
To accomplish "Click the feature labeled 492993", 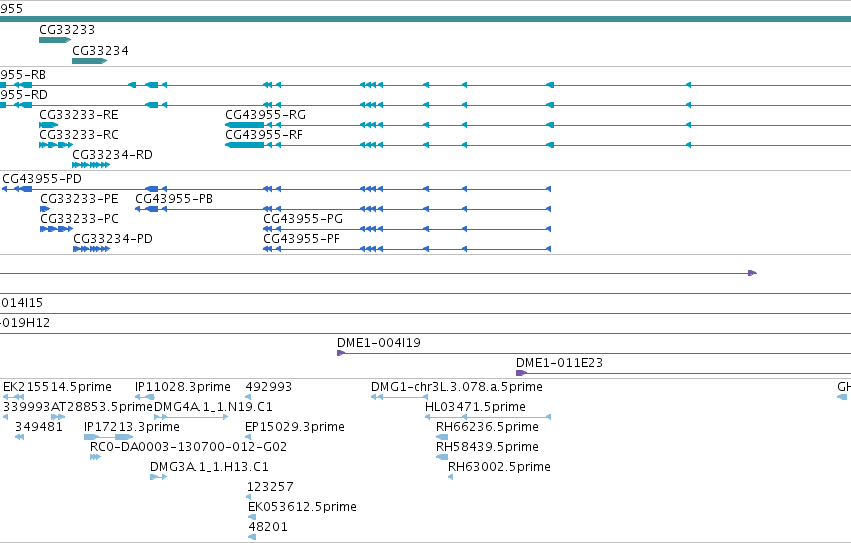I will [x=269, y=387].
